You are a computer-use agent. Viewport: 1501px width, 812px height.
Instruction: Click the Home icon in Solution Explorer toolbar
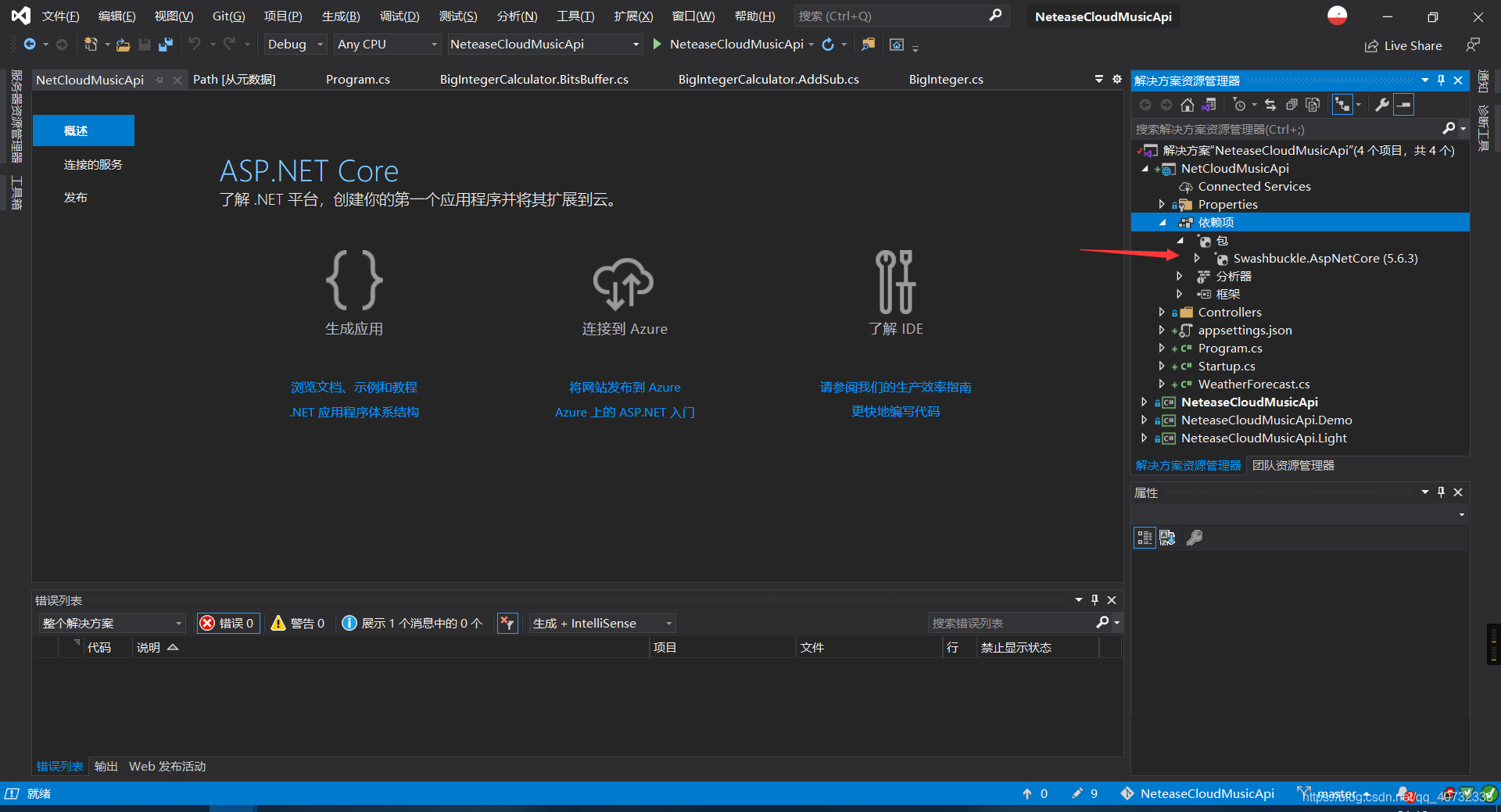coord(1187,105)
